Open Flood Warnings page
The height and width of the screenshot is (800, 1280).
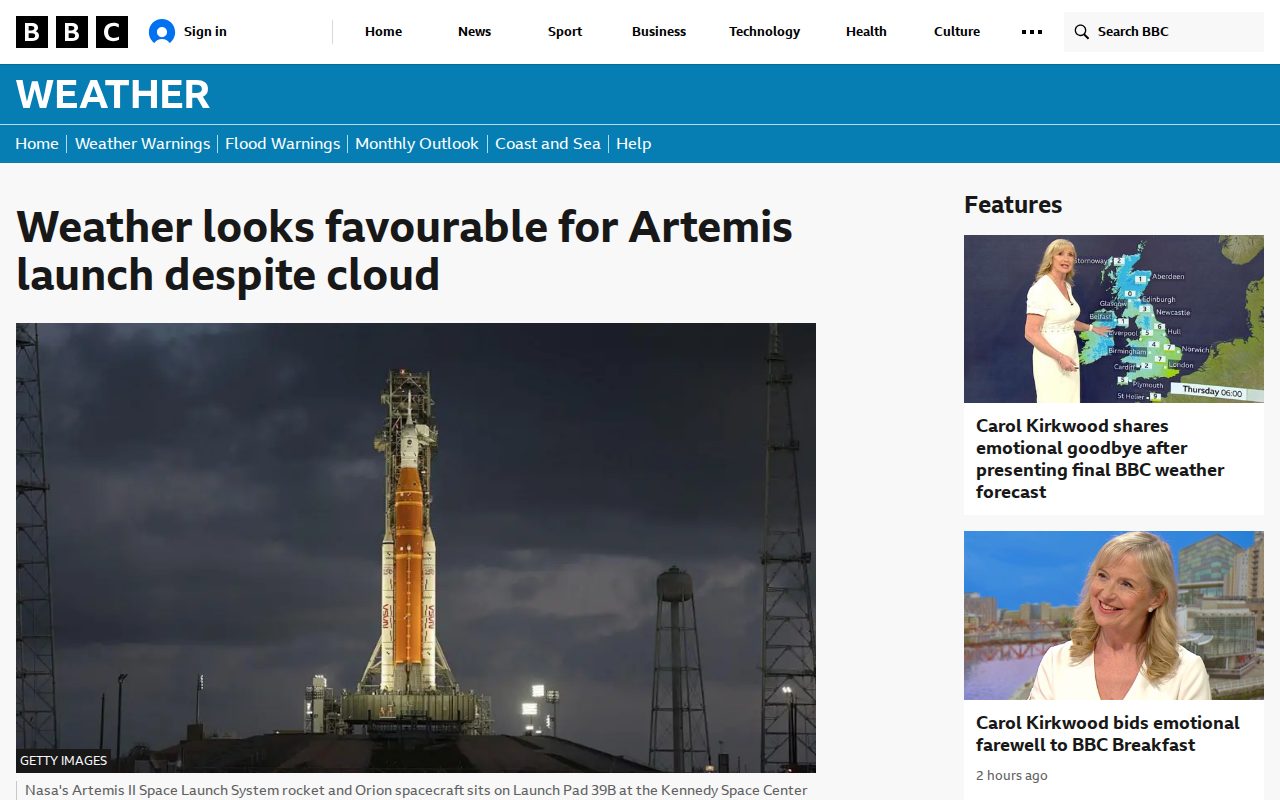(283, 144)
